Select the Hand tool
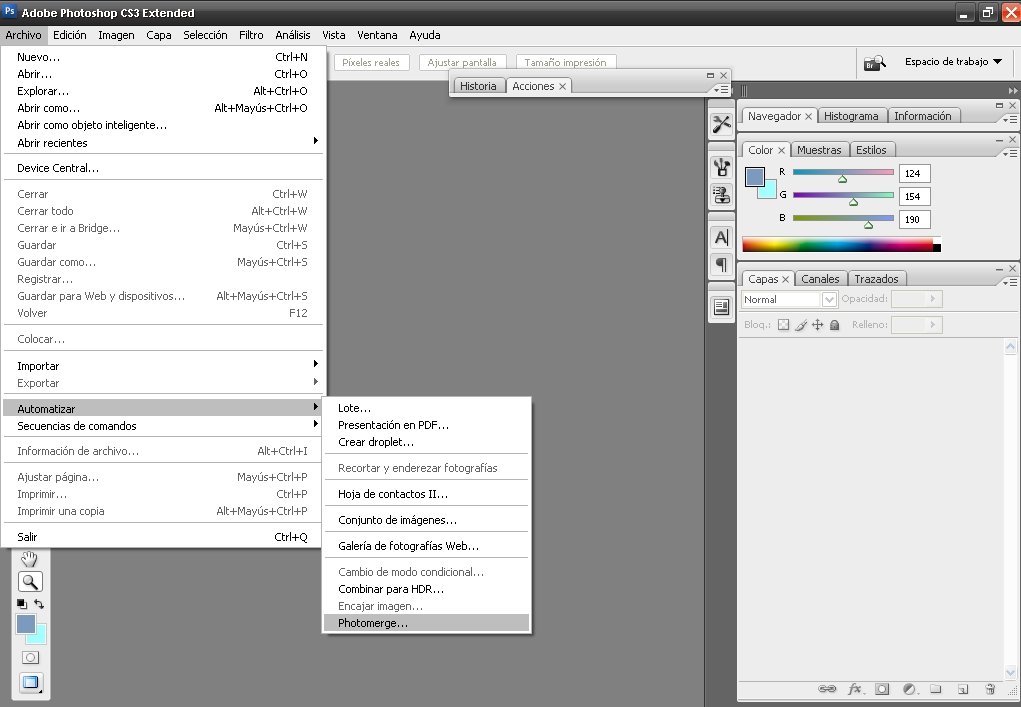The image size is (1021, 707). click(31, 559)
